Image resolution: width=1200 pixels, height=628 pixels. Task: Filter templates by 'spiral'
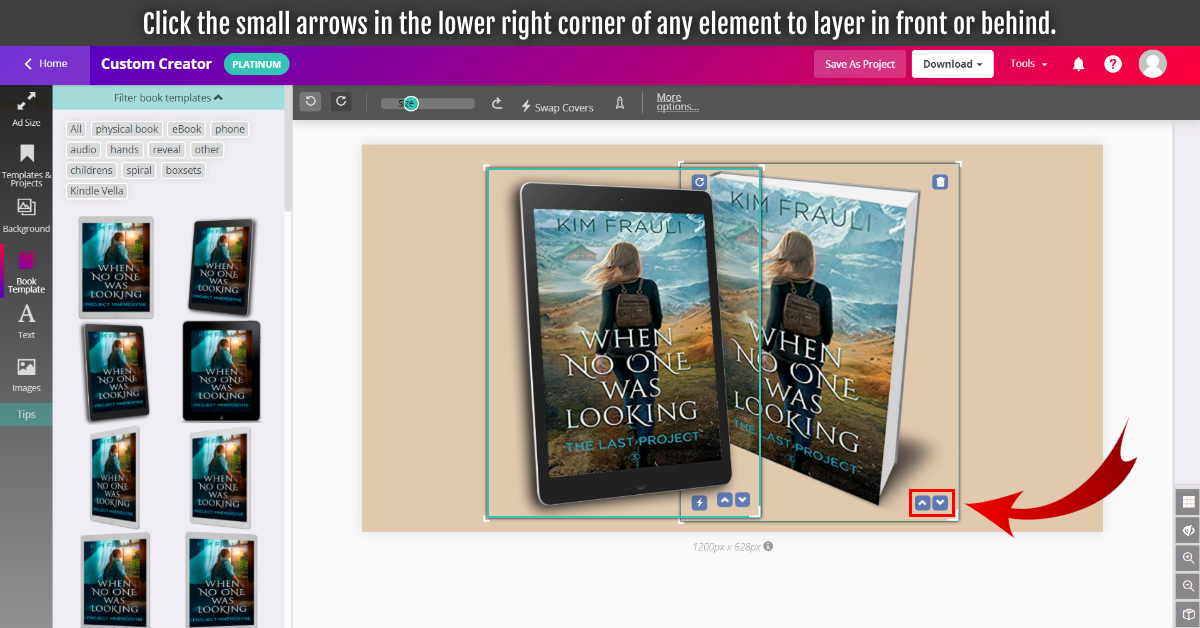click(x=139, y=170)
